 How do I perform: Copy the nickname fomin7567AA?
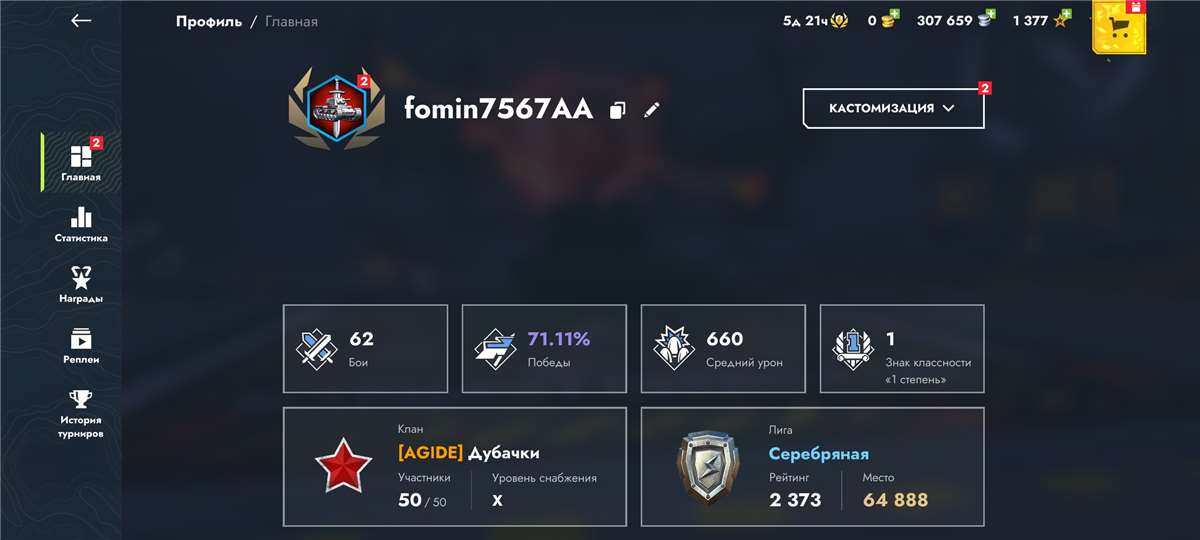tap(618, 110)
